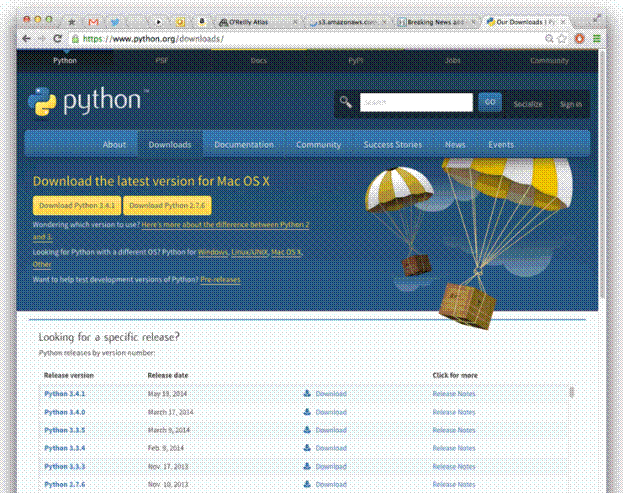Reload the page with the refresh icon
Screen dimensions: 624x494
click(57, 39)
